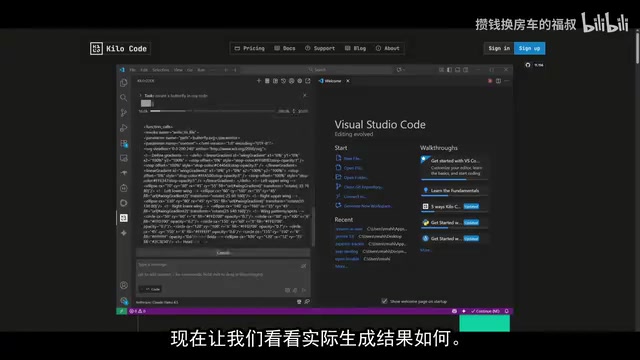The image size is (640, 360).
Task: Open the Run and Debug view icon
Action: coord(124,128)
